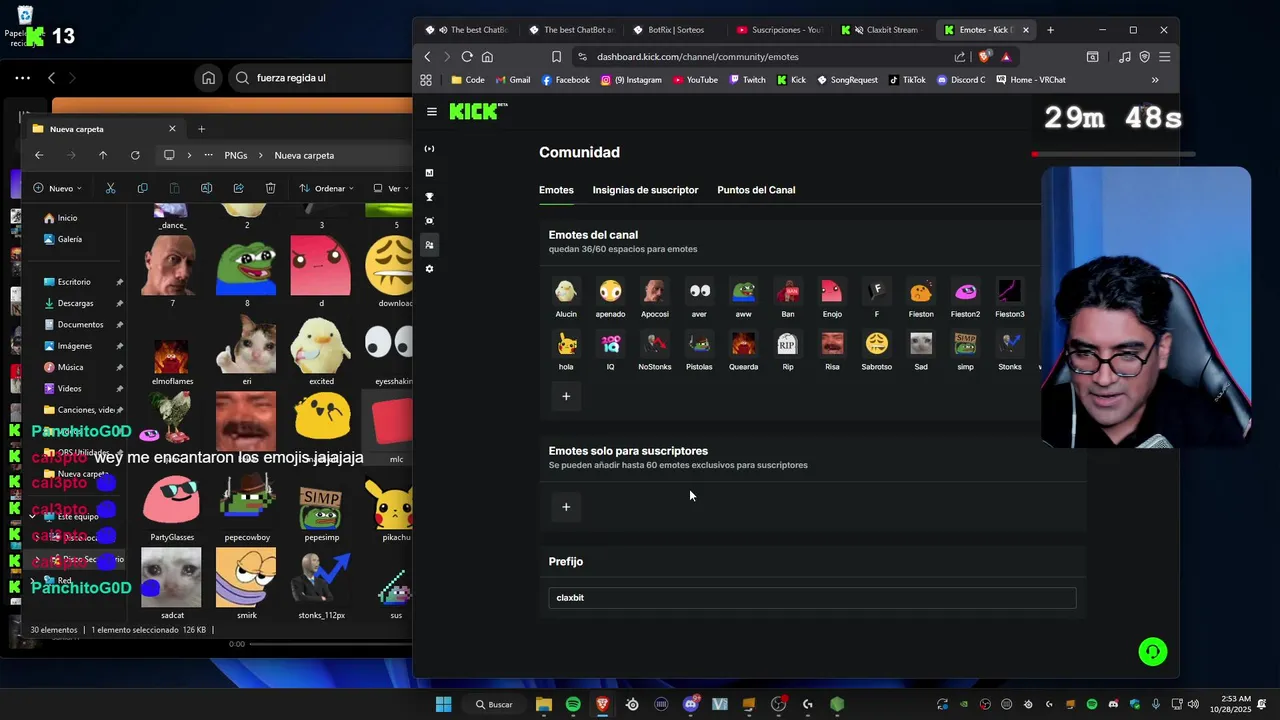Open the browser main menu
1280x720 pixels.
point(1164,57)
